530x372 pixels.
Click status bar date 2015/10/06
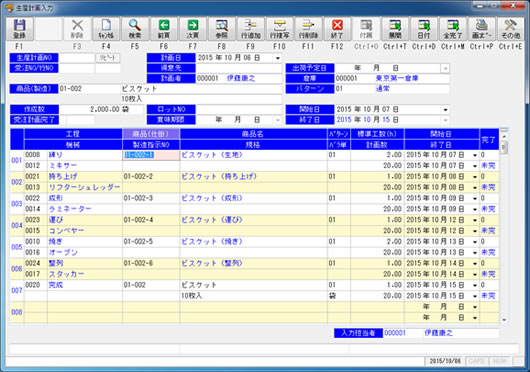pyautogui.click(x=445, y=361)
